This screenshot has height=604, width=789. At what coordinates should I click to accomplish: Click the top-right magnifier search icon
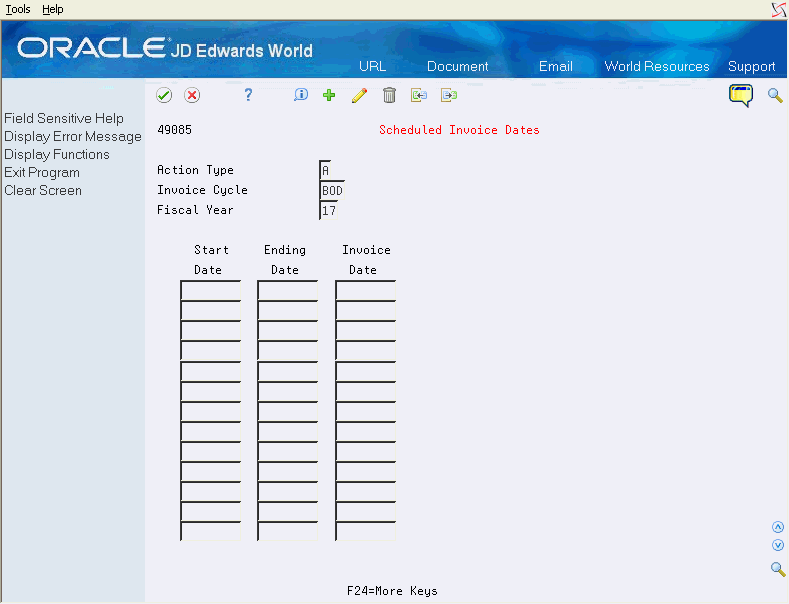(x=775, y=95)
